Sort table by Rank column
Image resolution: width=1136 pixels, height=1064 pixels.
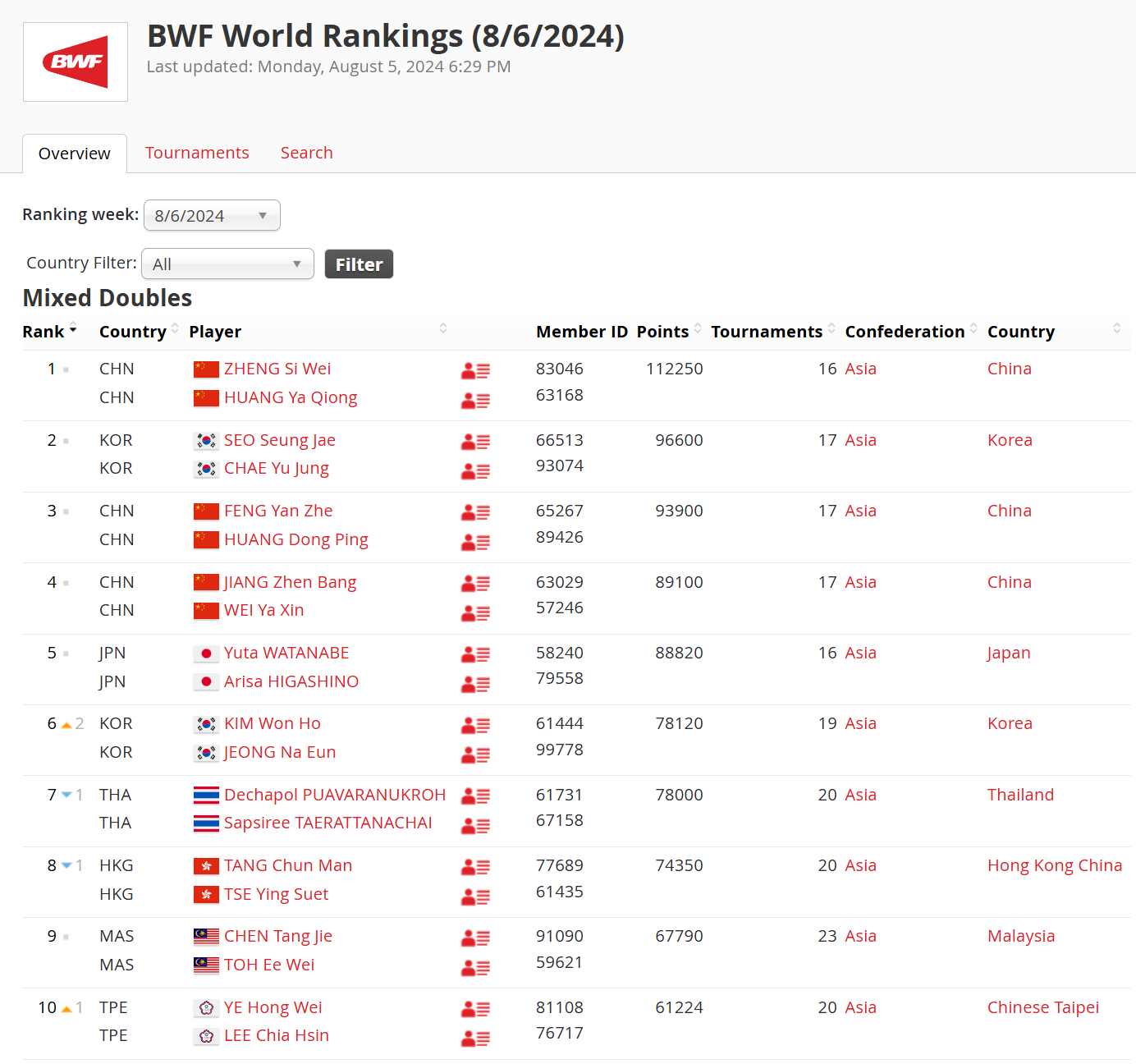pyautogui.click(x=49, y=332)
